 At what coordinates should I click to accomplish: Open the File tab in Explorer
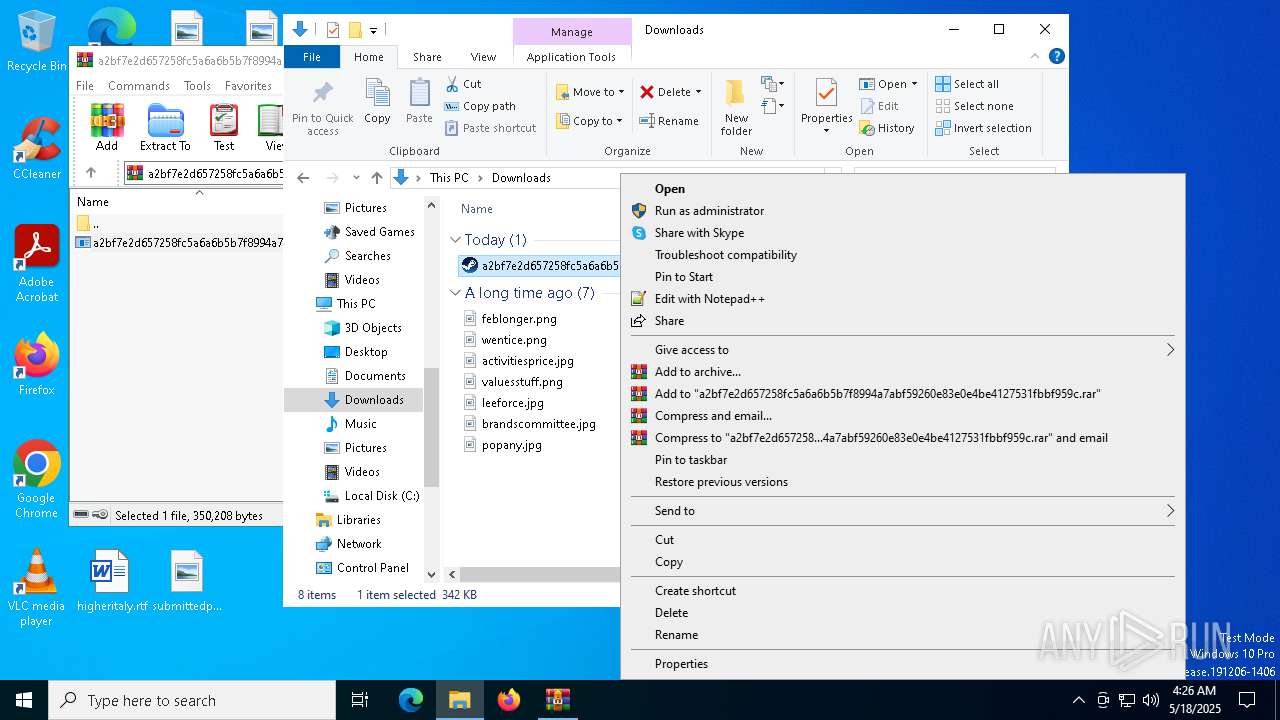click(312, 57)
